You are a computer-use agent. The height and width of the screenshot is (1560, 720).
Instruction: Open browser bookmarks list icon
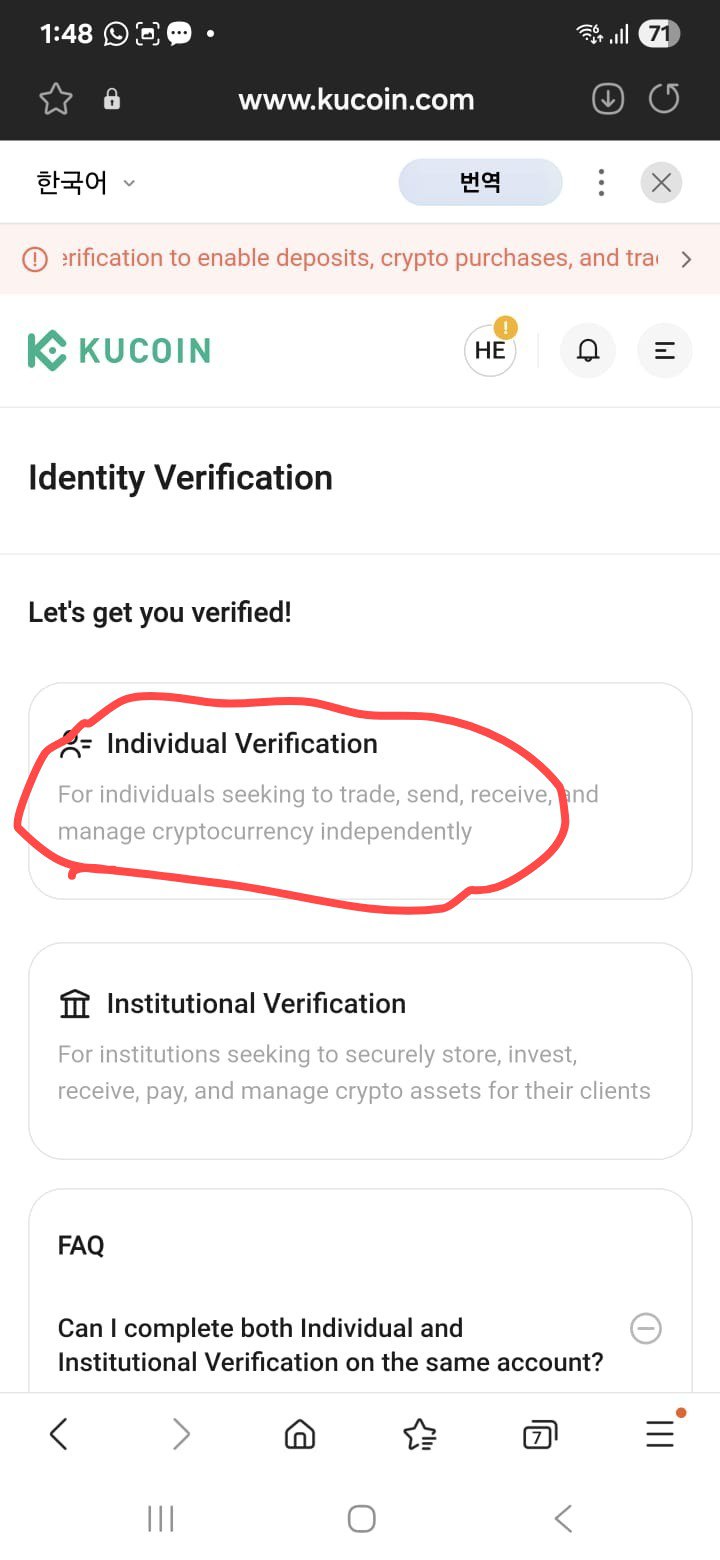[420, 1435]
